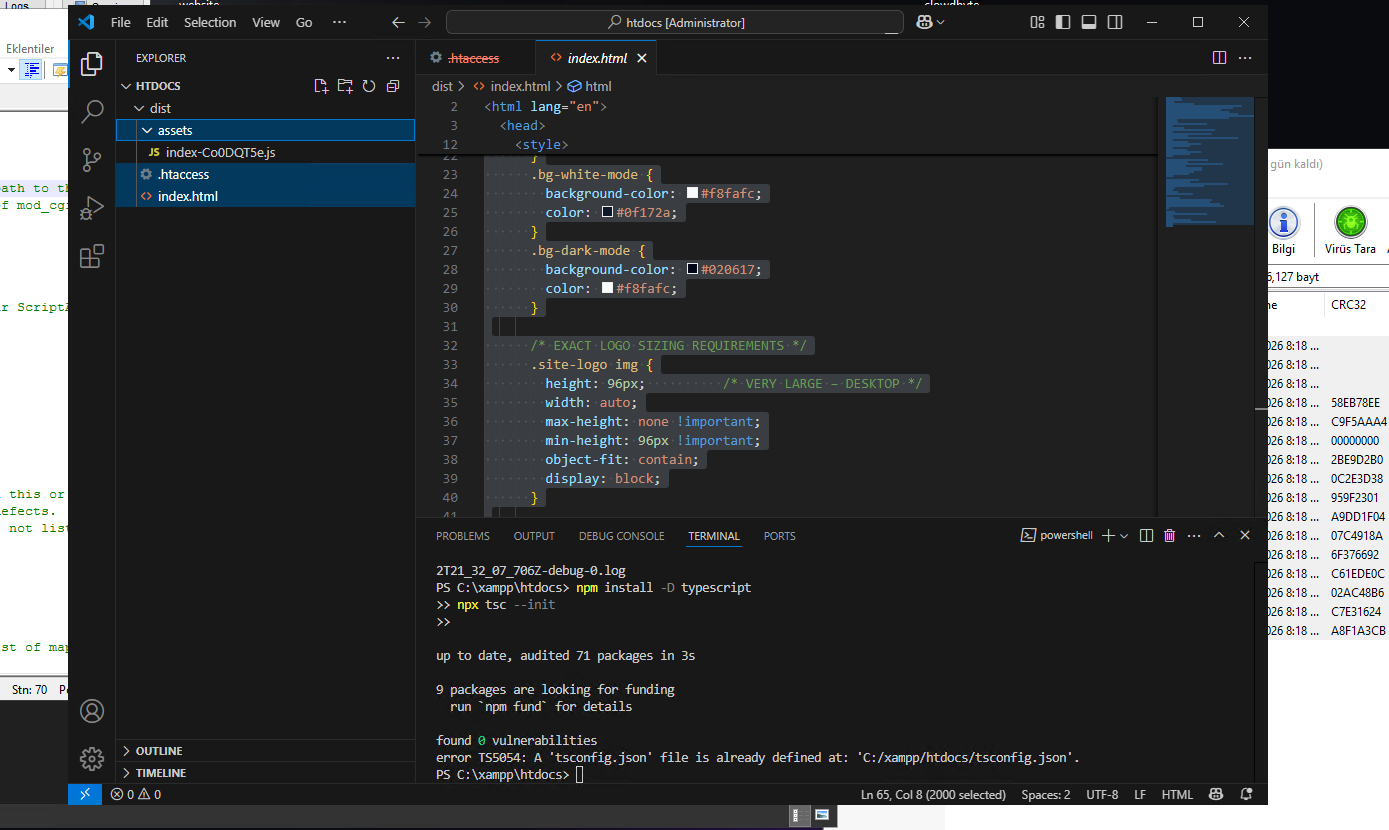Go back with the navigation arrow

399,22
